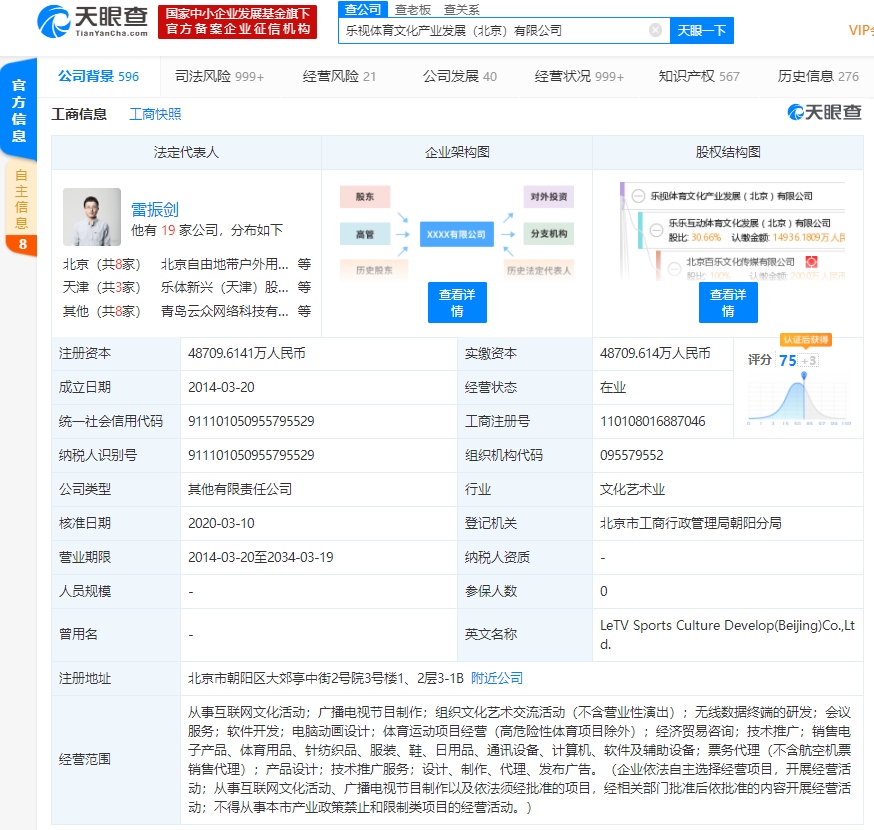Open the 工商快照 link
This screenshot has width=874, height=830.
(155, 114)
